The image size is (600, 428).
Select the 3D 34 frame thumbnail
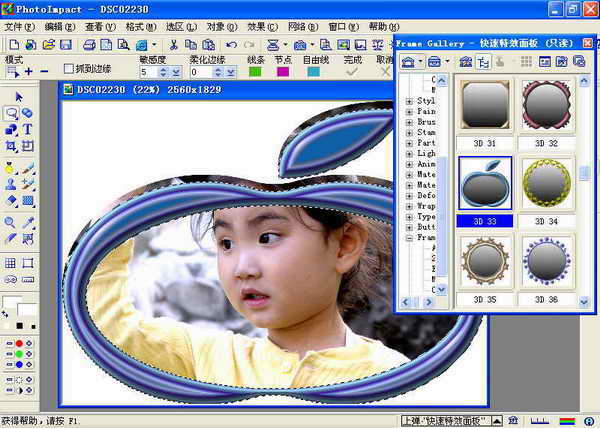(545, 183)
